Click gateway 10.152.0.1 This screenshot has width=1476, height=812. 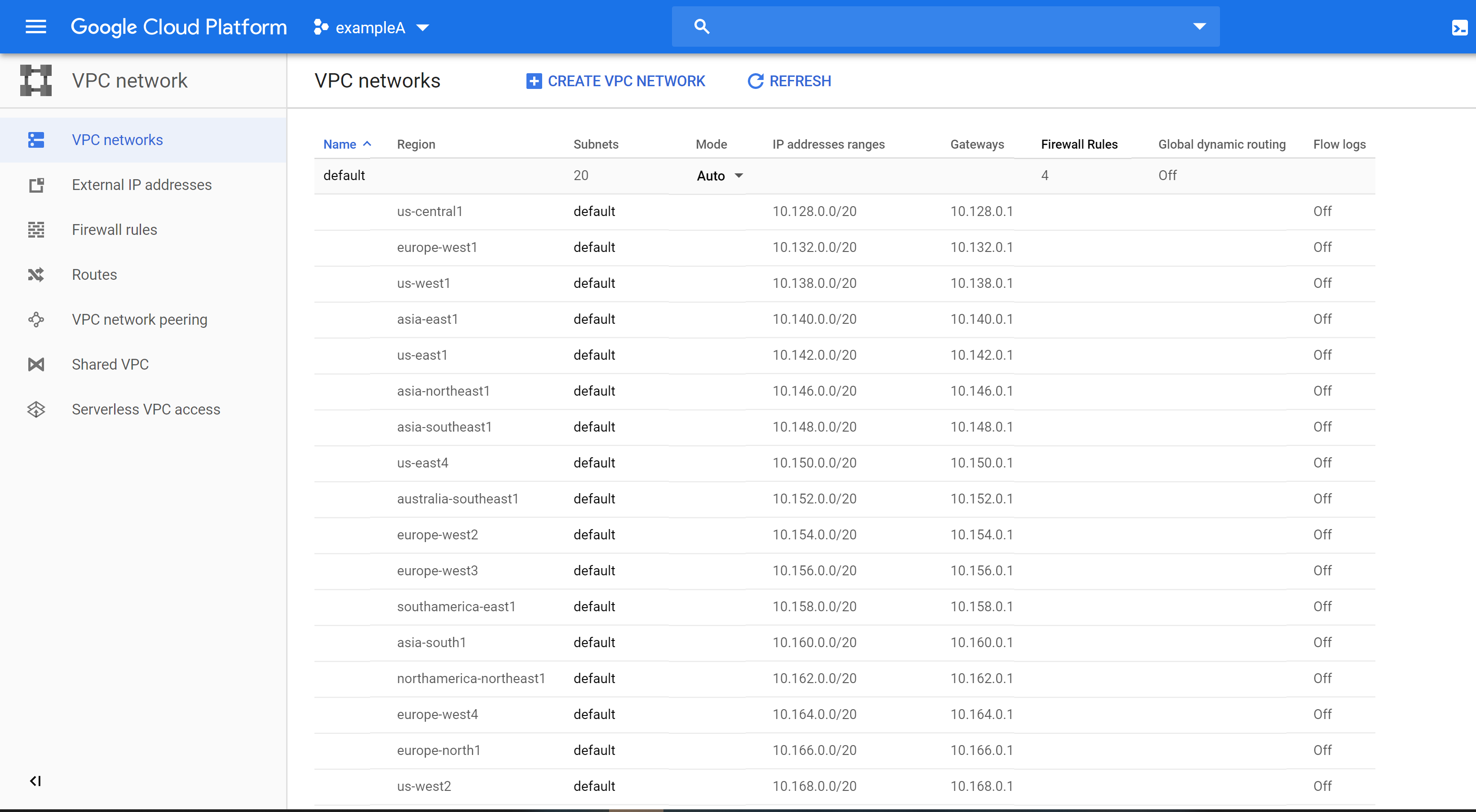tap(981, 499)
